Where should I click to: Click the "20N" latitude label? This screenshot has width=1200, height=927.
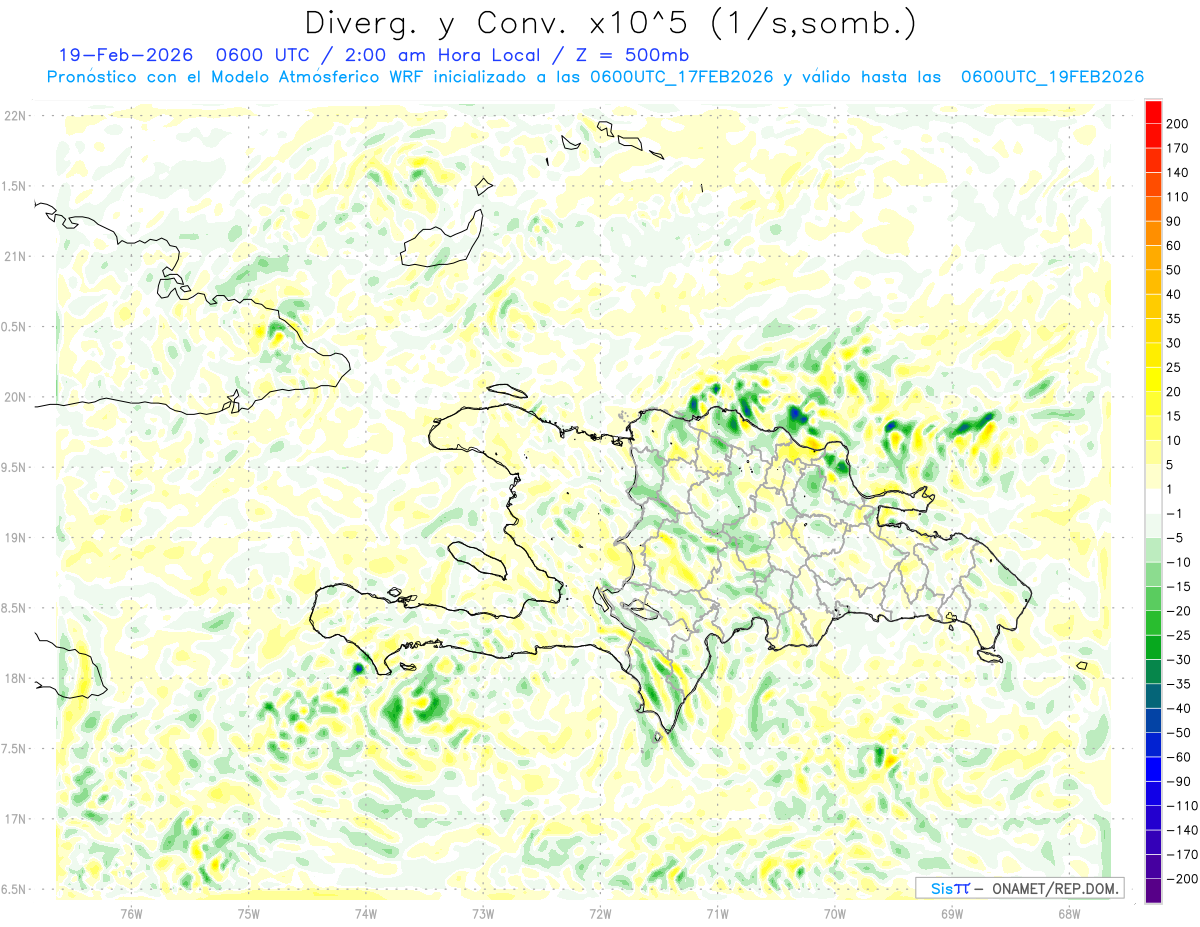coord(14,397)
